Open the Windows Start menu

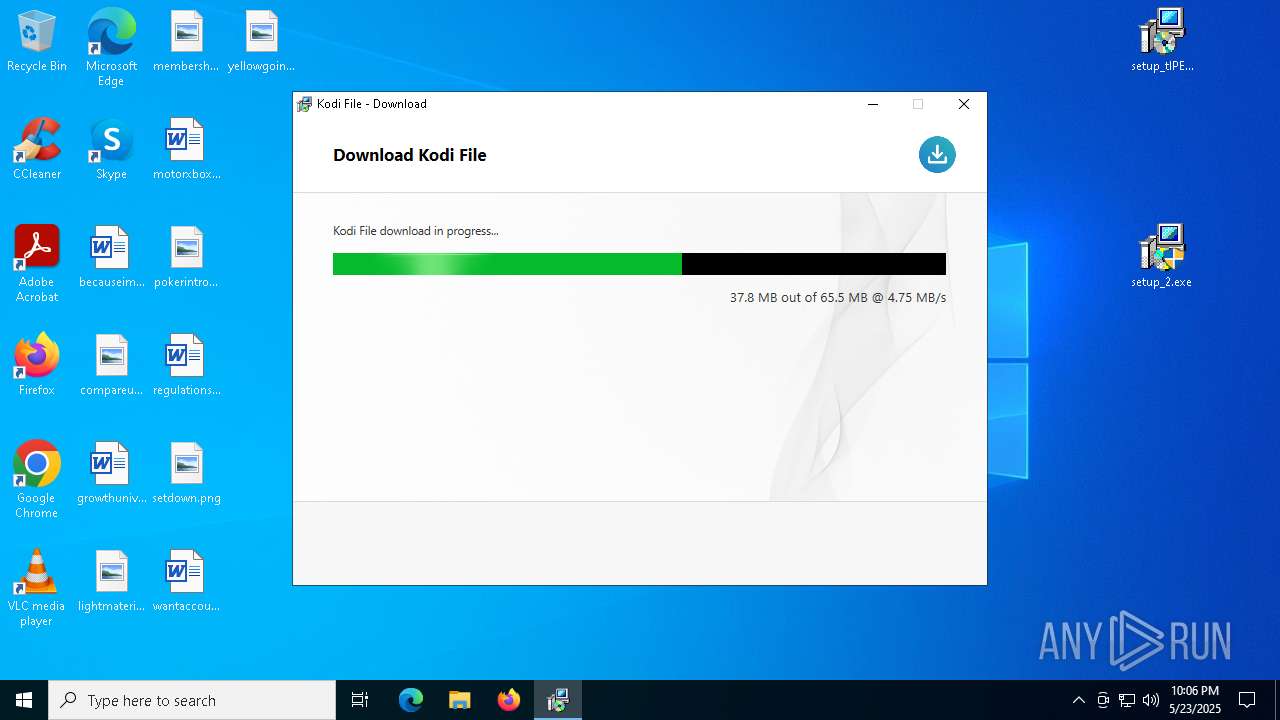click(24, 700)
